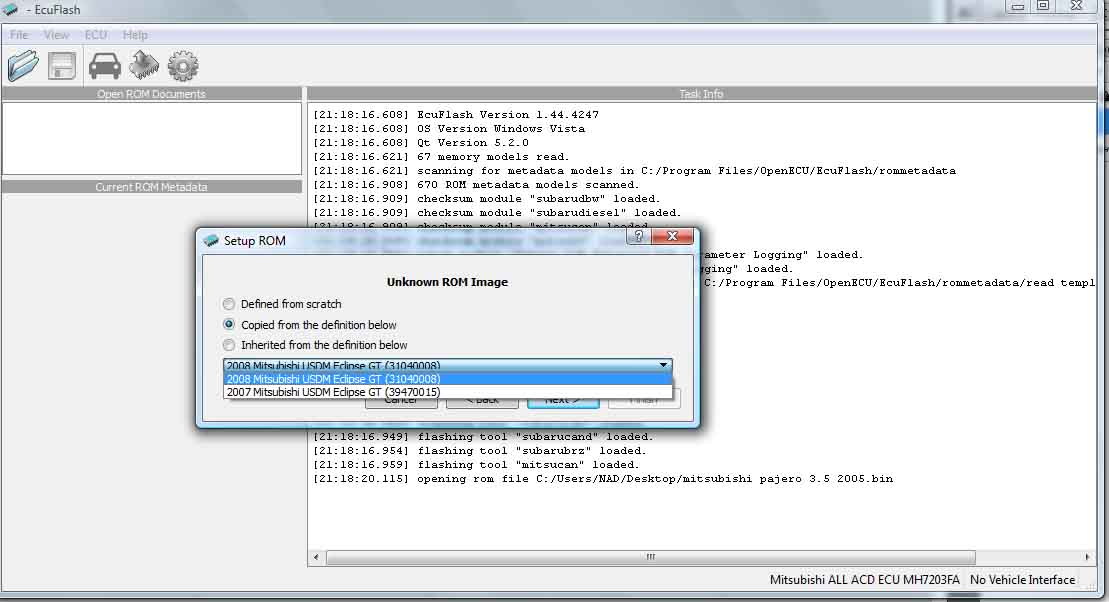
Task: Click the scanning for metadata models log line
Action: point(634,170)
